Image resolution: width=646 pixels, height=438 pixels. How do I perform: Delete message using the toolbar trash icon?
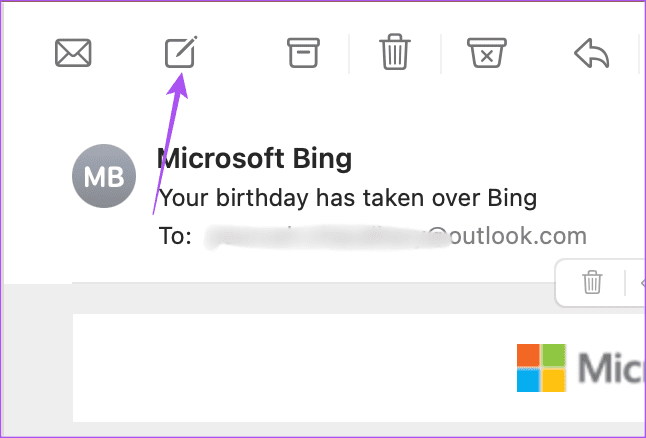tap(395, 52)
